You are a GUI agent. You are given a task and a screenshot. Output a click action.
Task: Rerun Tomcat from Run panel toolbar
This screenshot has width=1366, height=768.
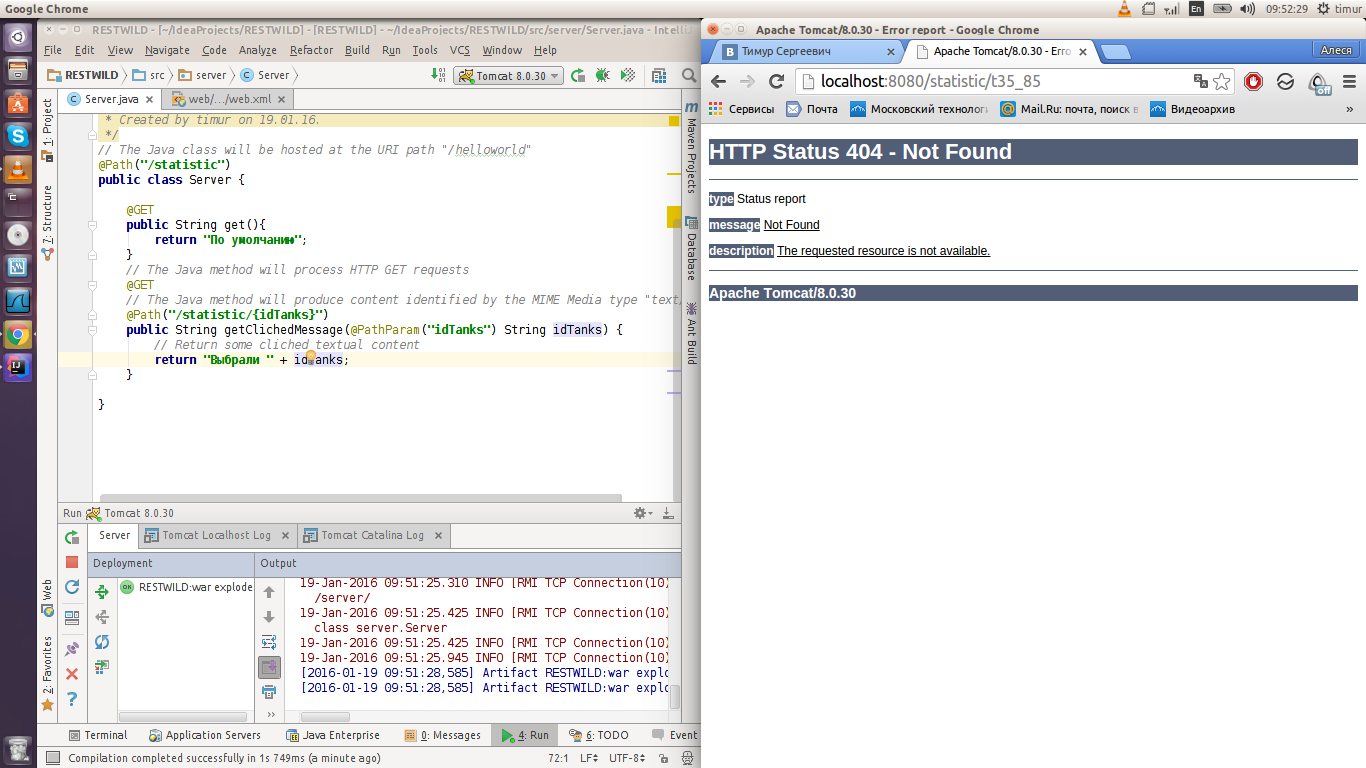tap(72, 537)
